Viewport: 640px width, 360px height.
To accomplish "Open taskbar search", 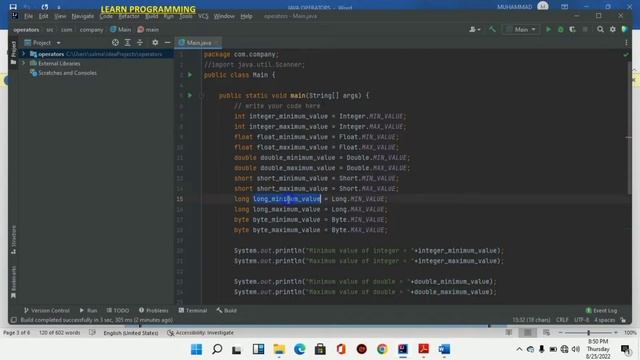I will [217, 349].
